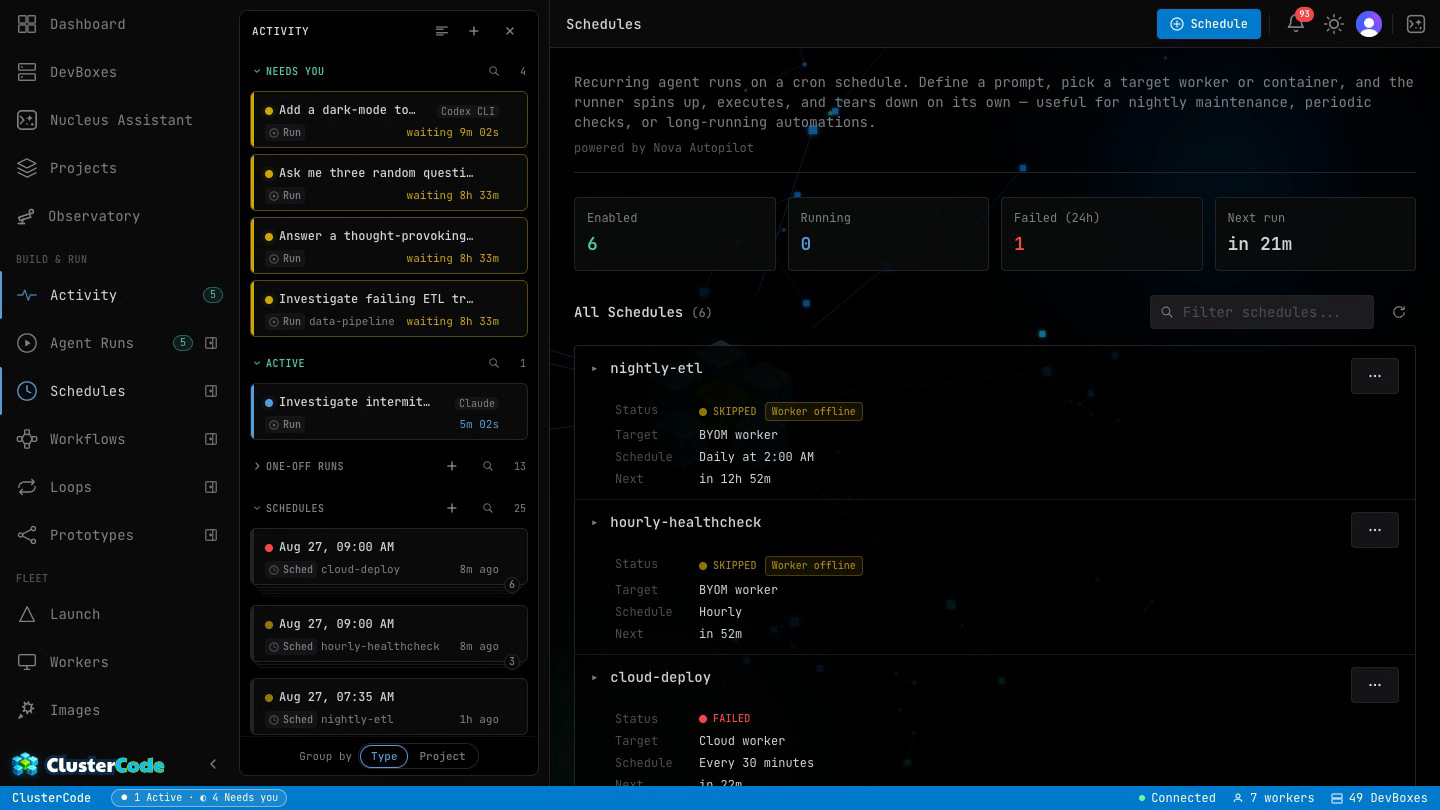This screenshot has height=810, width=1440.
Task: Pop out Workflows into a panel
Action: point(211,439)
